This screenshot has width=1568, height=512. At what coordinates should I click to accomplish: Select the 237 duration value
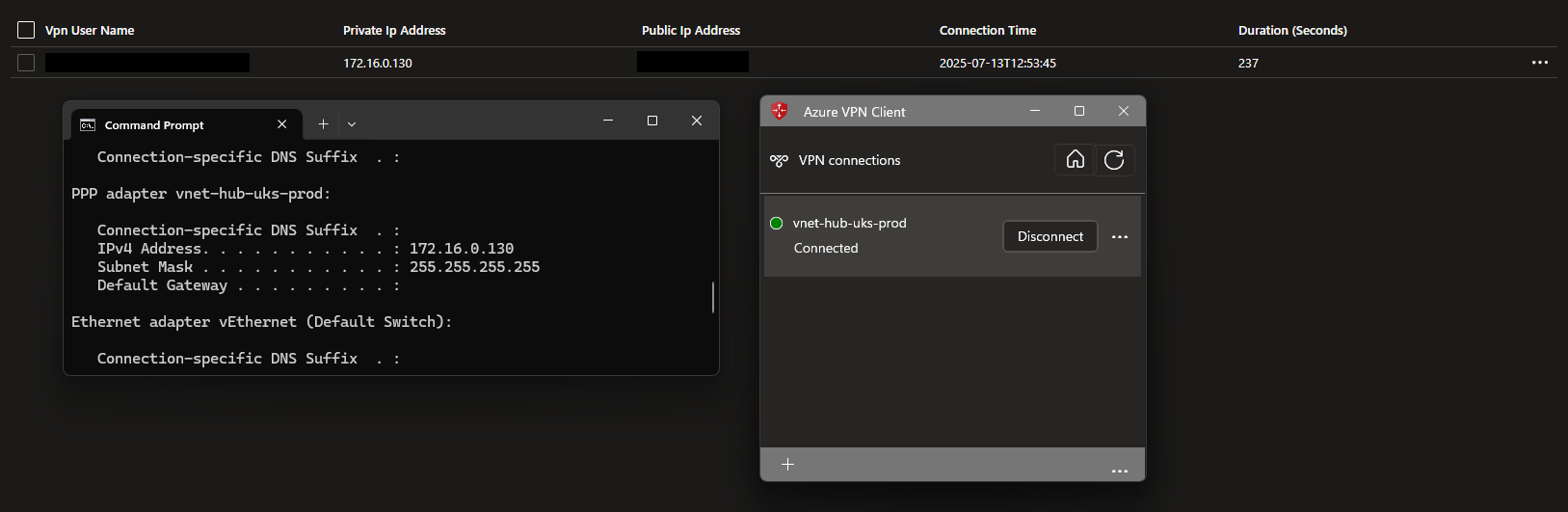(1248, 64)
